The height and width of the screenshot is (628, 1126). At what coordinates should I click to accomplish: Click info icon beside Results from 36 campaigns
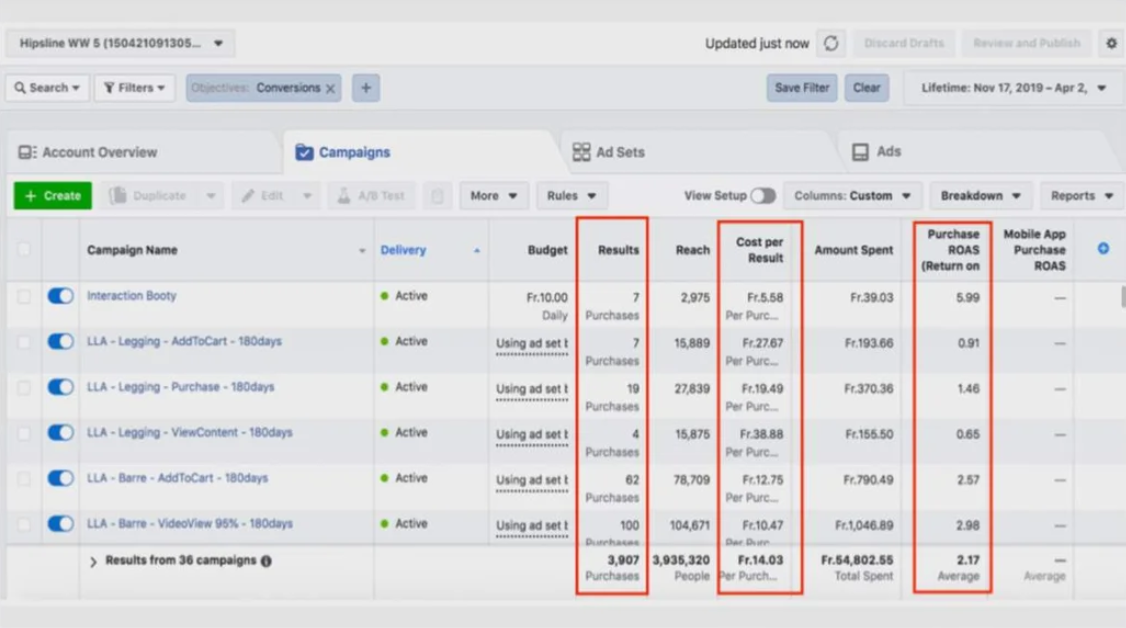(266, 561)
